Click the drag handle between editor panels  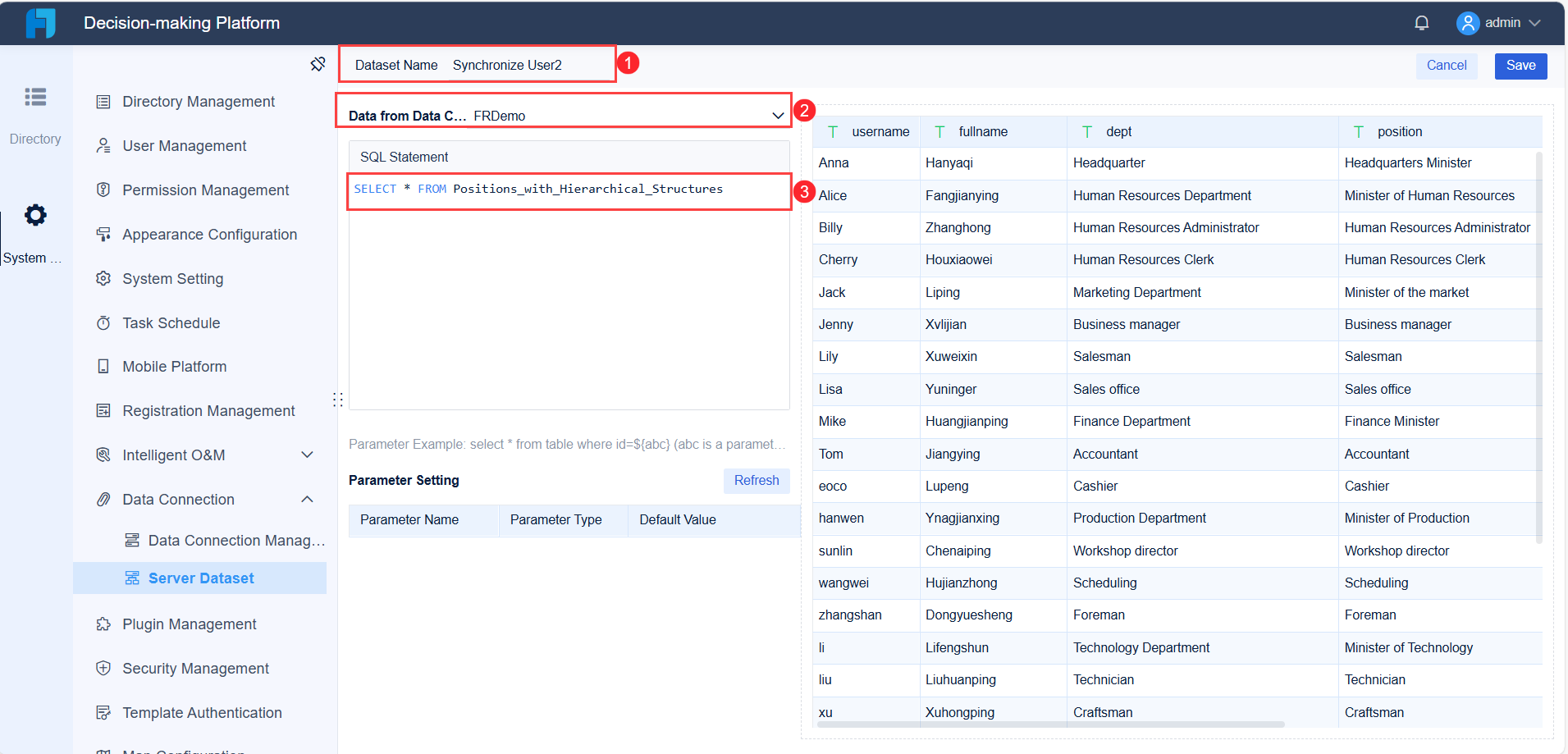point(338,399)
